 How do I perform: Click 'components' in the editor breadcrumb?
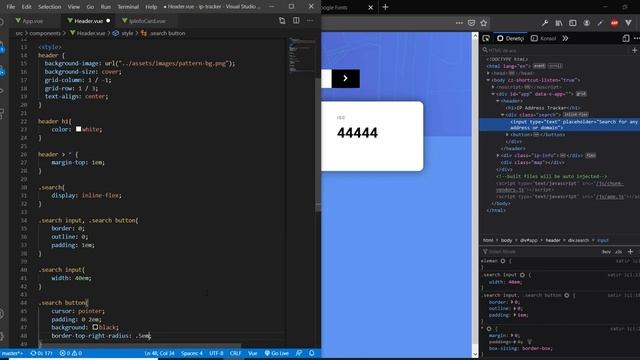pos(45,33)
